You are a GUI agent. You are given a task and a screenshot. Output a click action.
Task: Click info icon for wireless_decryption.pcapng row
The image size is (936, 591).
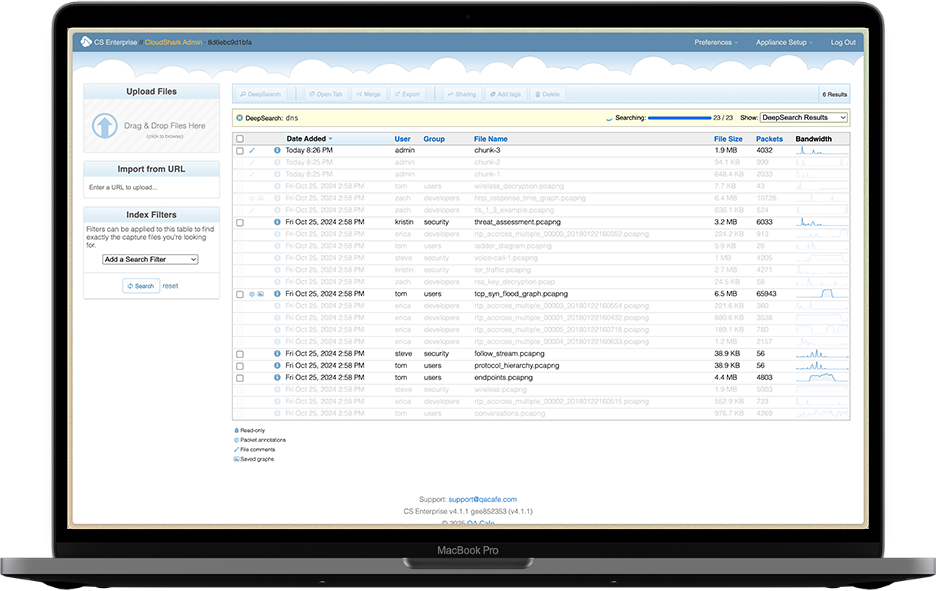pyautogui.click(x=277, y=186)
